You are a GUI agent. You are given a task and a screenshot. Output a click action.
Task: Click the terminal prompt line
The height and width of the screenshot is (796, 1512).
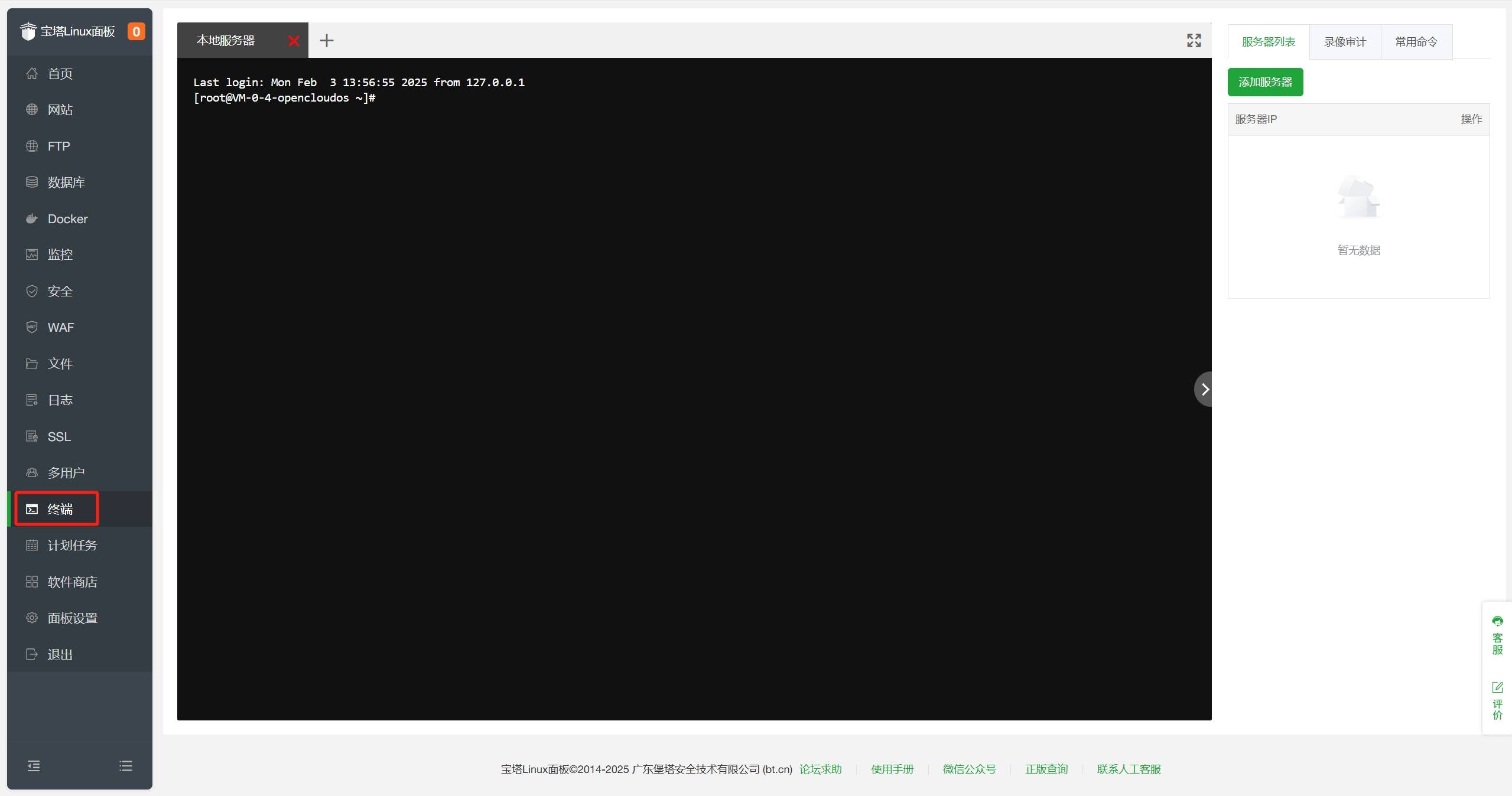point(284,98)
